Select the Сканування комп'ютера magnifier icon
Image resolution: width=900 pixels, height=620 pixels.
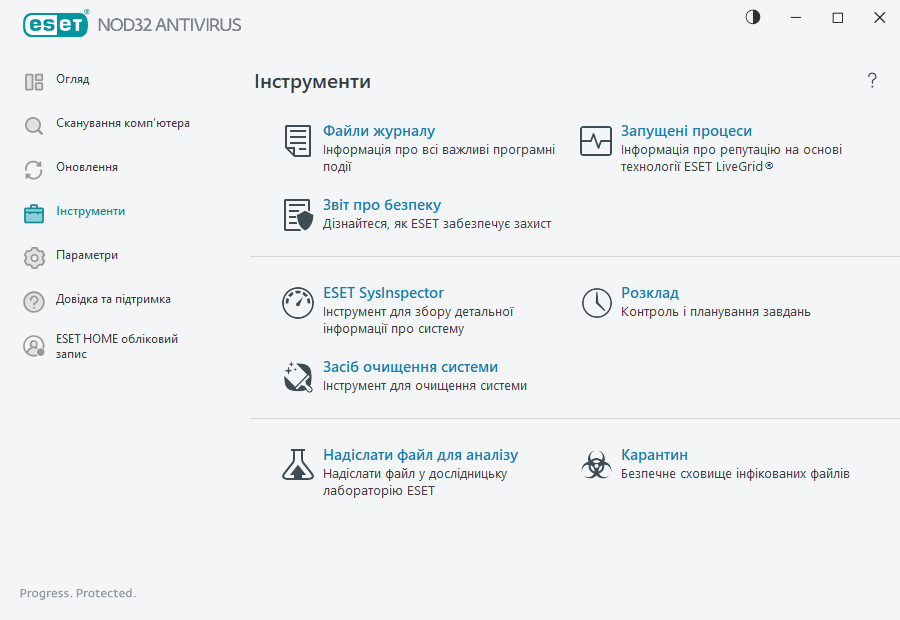[x=33, y=124]
